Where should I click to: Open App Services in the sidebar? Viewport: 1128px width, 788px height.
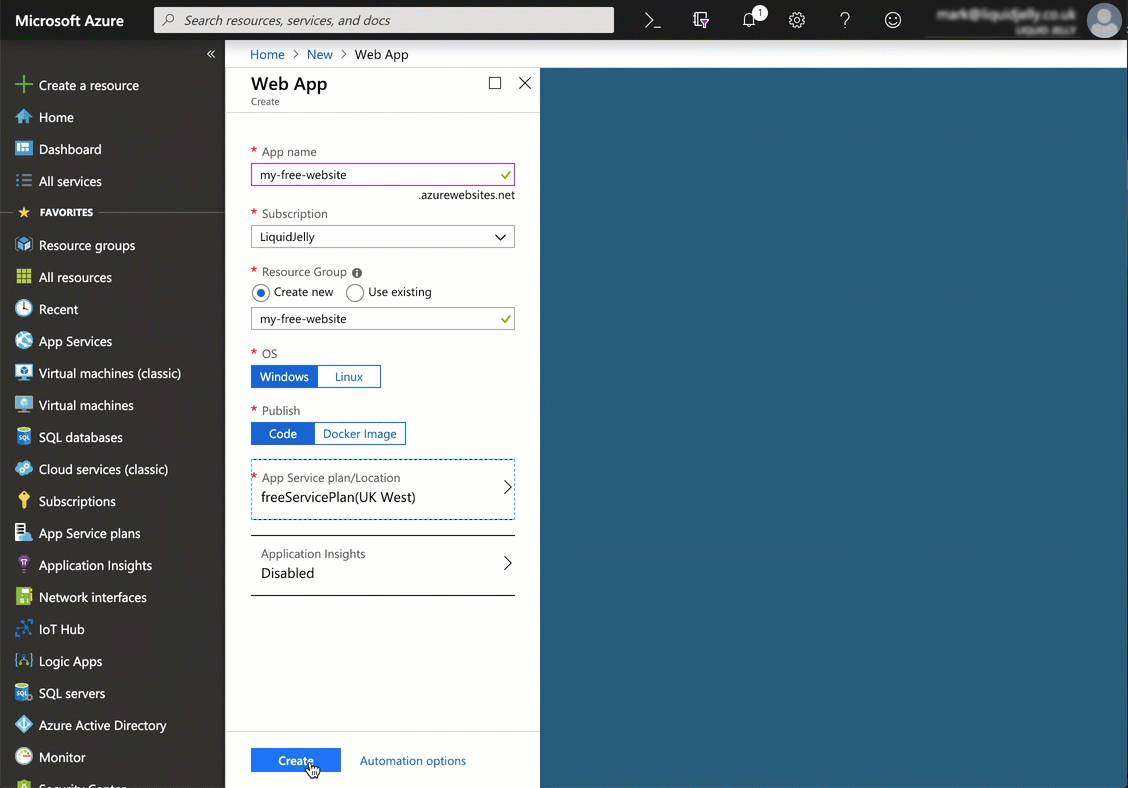click(x=75, y=341)
